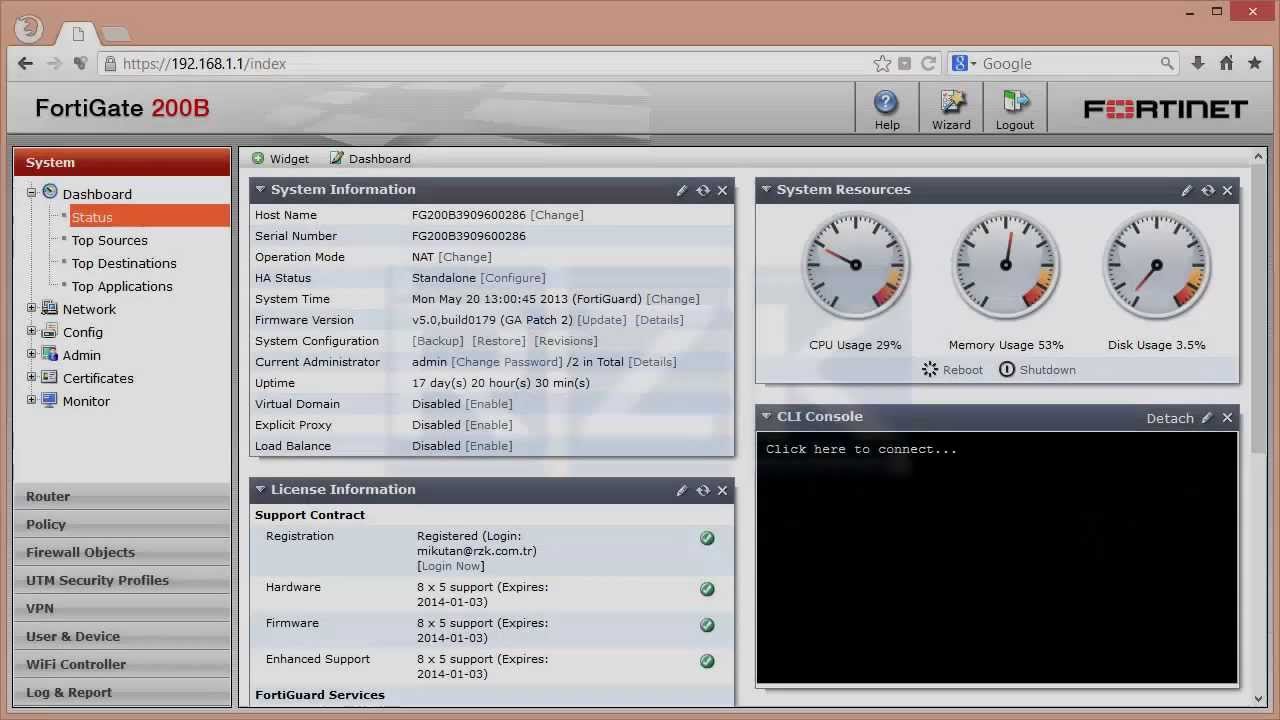The height and width of the screenshot is (720, 1280).
Task: Close the CLI Console widget
Action: point(1227,418)
